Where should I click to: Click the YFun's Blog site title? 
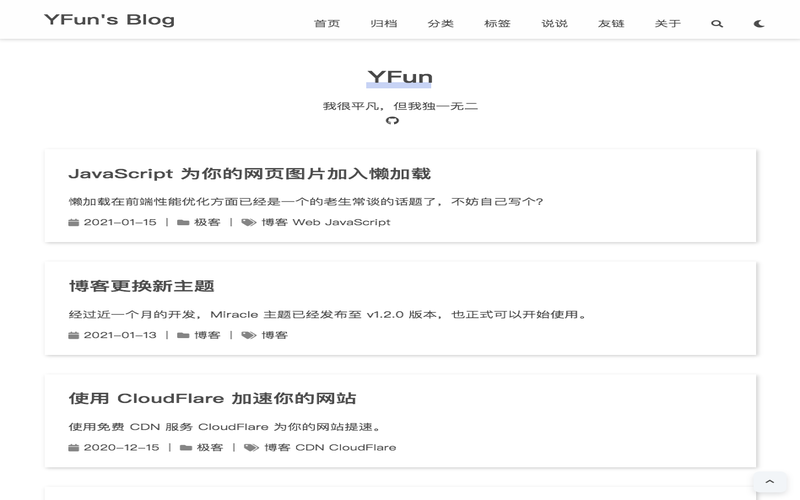(x=109, y=20)
